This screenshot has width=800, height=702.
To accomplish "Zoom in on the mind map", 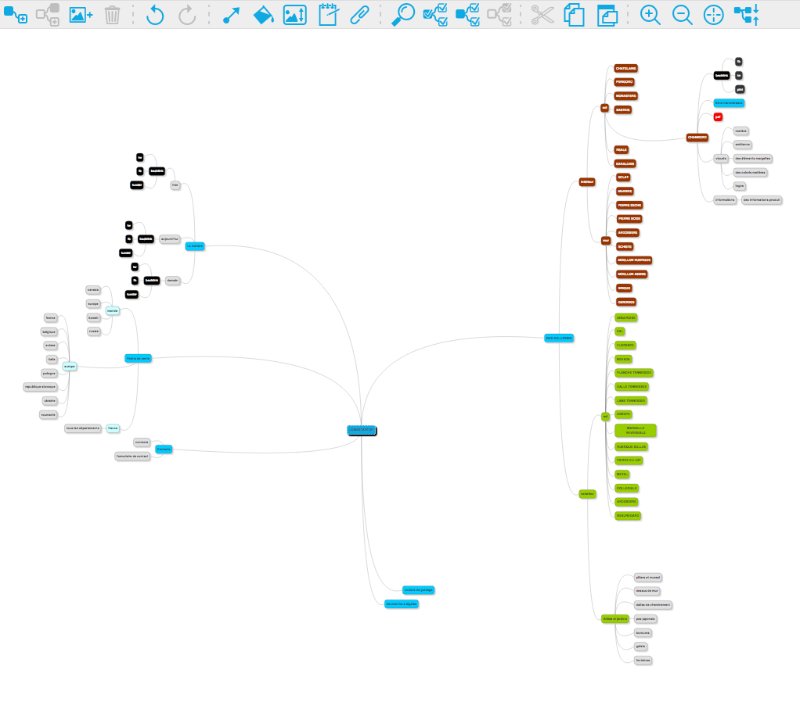I will coord(650,15).
